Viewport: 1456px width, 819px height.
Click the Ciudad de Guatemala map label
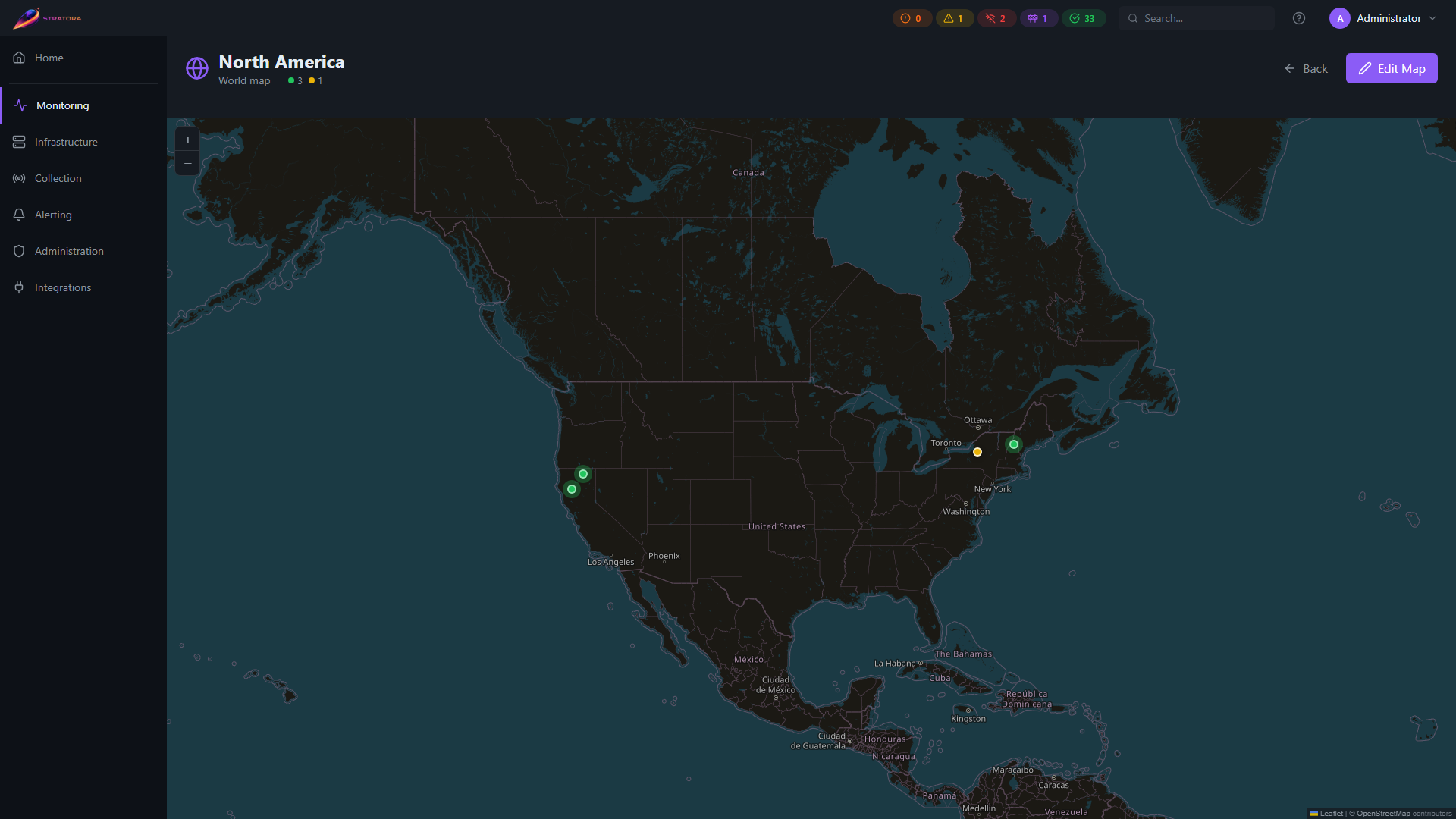pos(817,741)
